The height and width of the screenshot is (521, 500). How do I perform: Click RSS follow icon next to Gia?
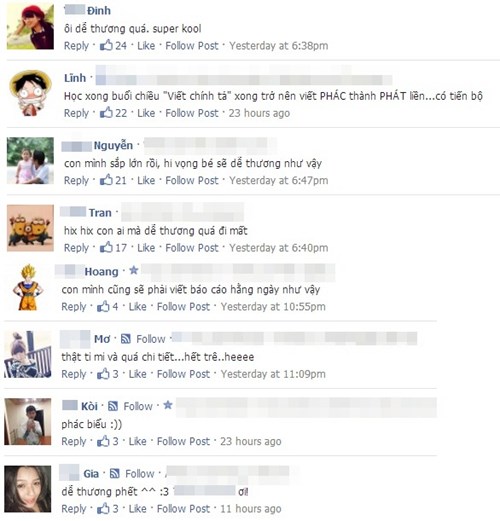tap(115, 473)
